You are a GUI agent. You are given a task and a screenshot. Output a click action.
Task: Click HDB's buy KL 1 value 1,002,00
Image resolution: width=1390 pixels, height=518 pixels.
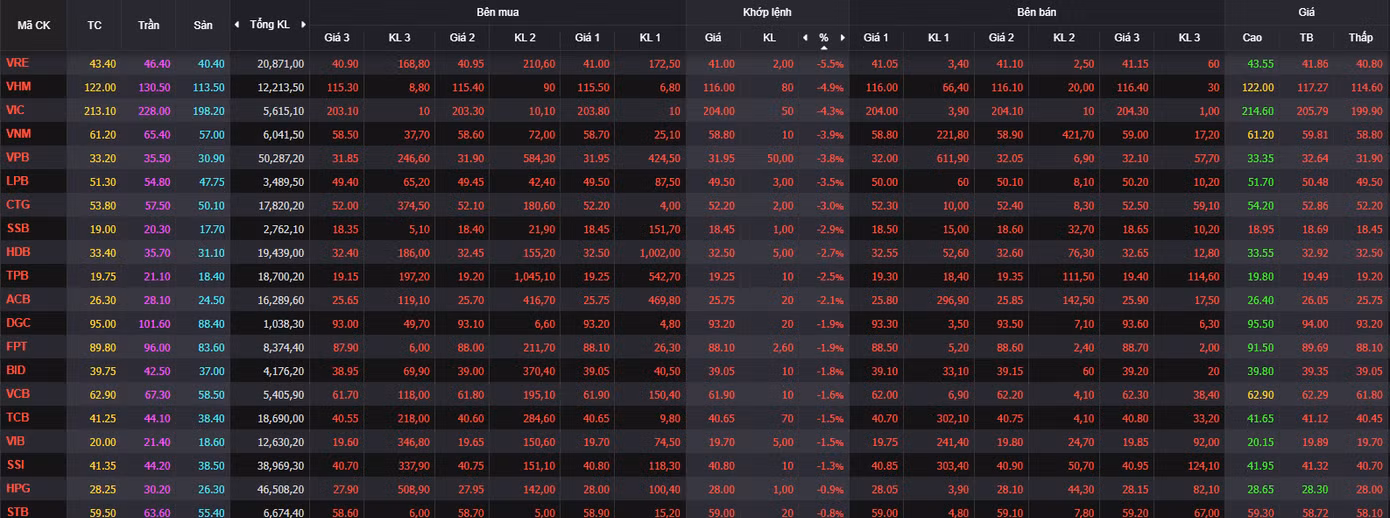659,252
